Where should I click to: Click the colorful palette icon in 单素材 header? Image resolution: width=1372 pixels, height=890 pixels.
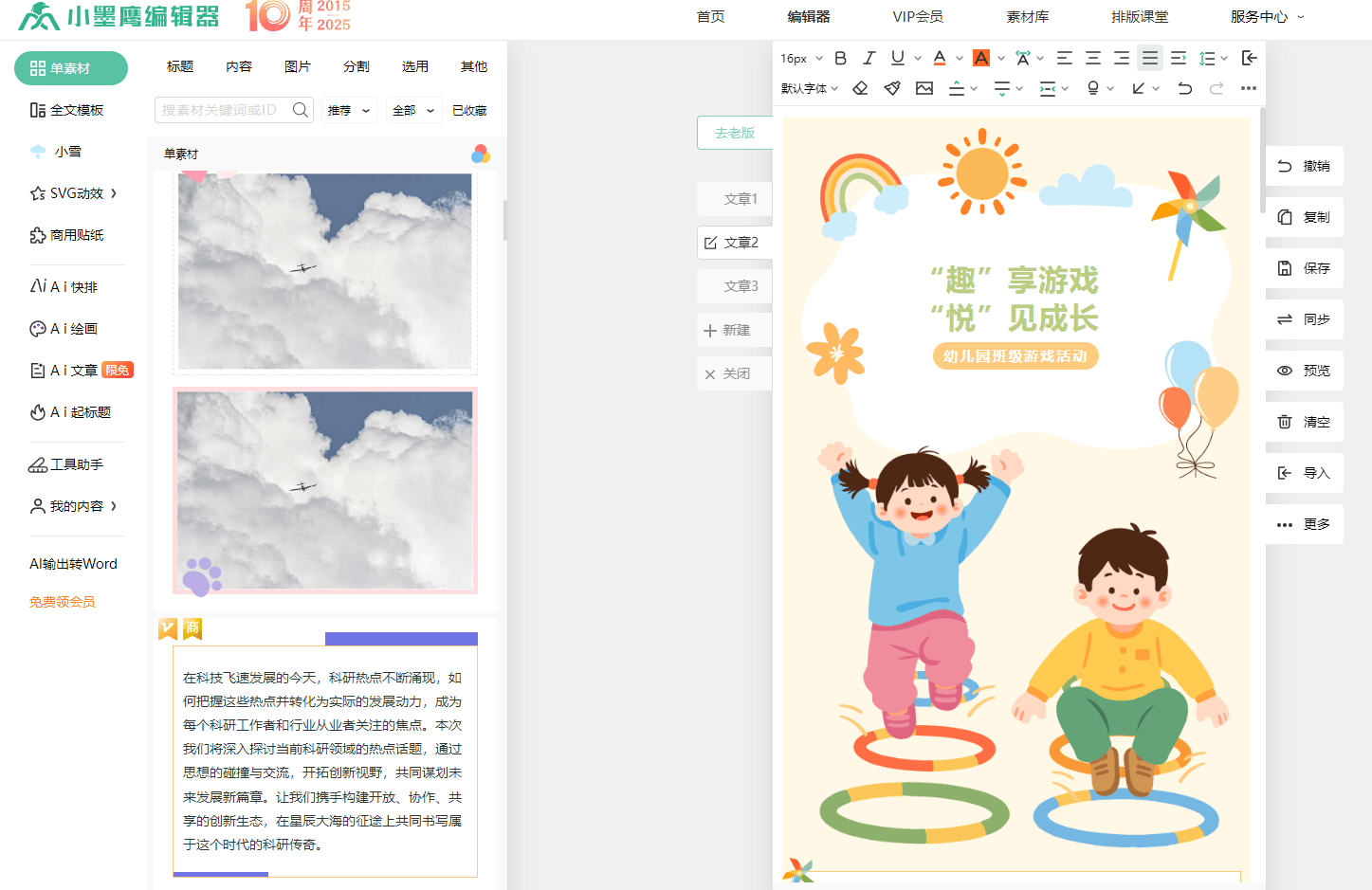[x=481, y=154]
